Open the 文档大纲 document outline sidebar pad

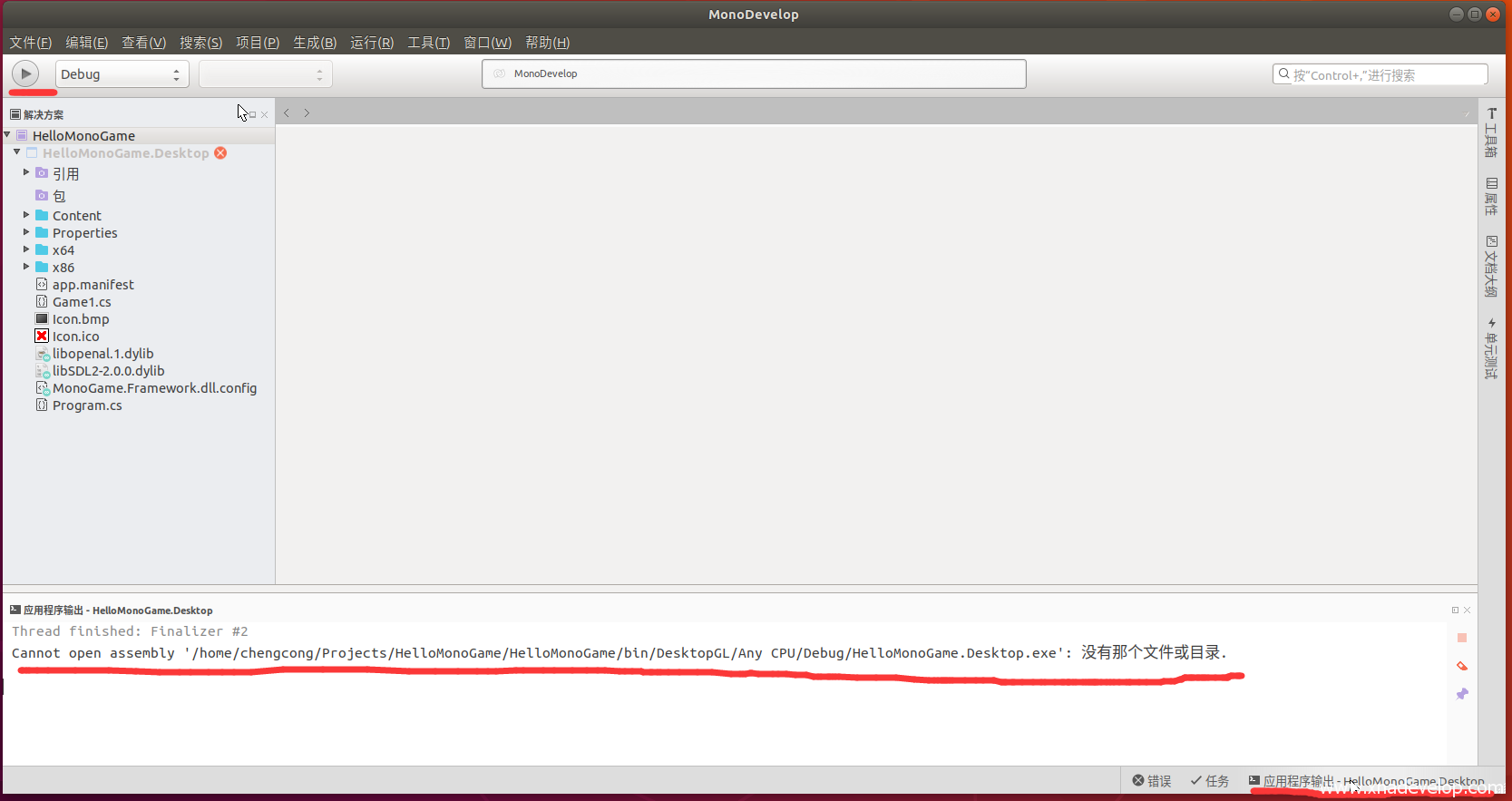pyautogui.click(x=1491, y=266)
